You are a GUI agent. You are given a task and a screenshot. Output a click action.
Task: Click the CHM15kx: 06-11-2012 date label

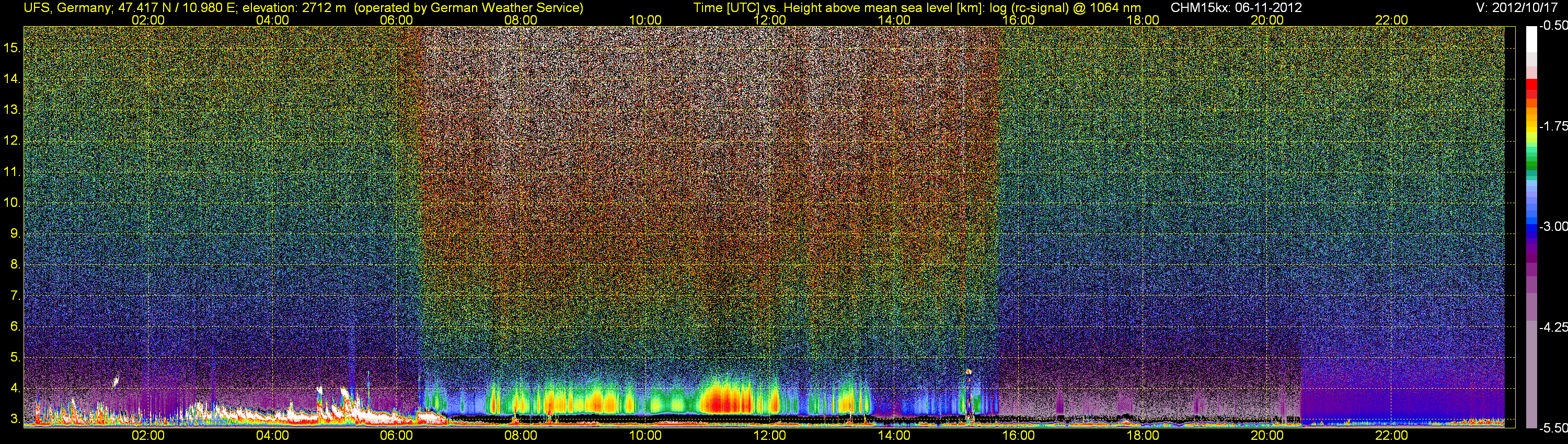click(1235, 8)
